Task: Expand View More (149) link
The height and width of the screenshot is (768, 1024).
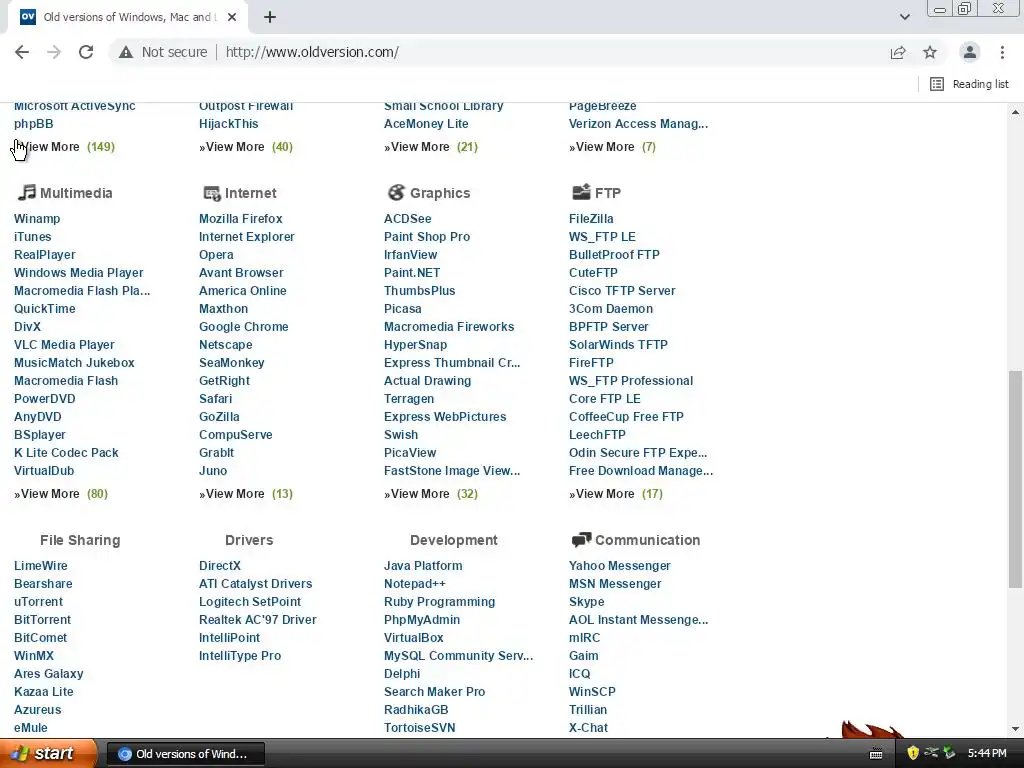Action: click(64, 147)
